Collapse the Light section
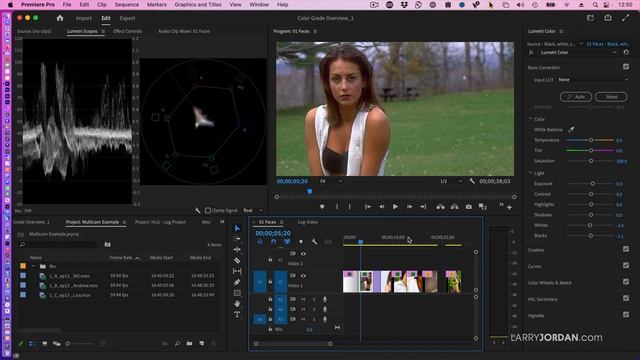Image resolution: width=640 pixels, height=360 pixels. click(x=531, y=173)
